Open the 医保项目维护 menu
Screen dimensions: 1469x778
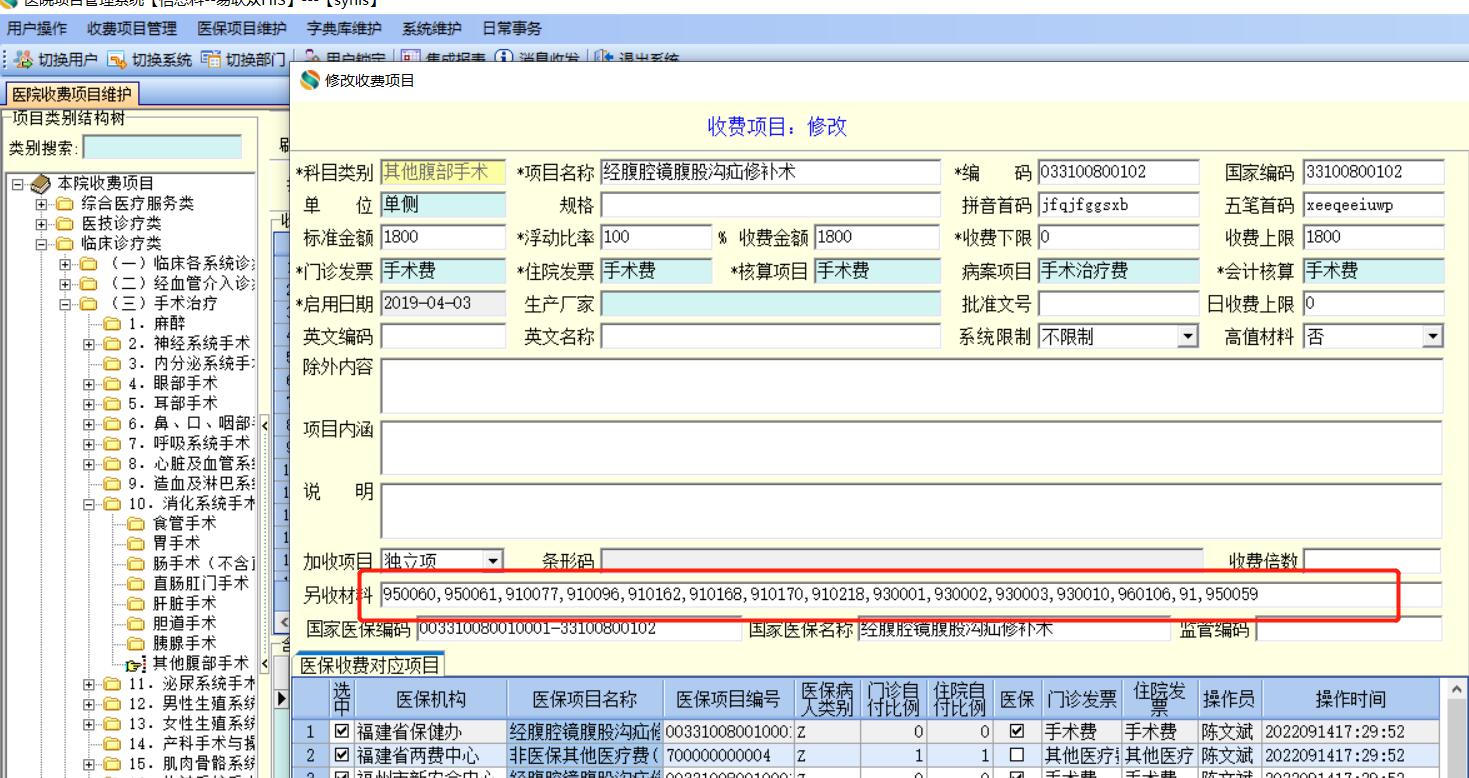pos(242,30)
